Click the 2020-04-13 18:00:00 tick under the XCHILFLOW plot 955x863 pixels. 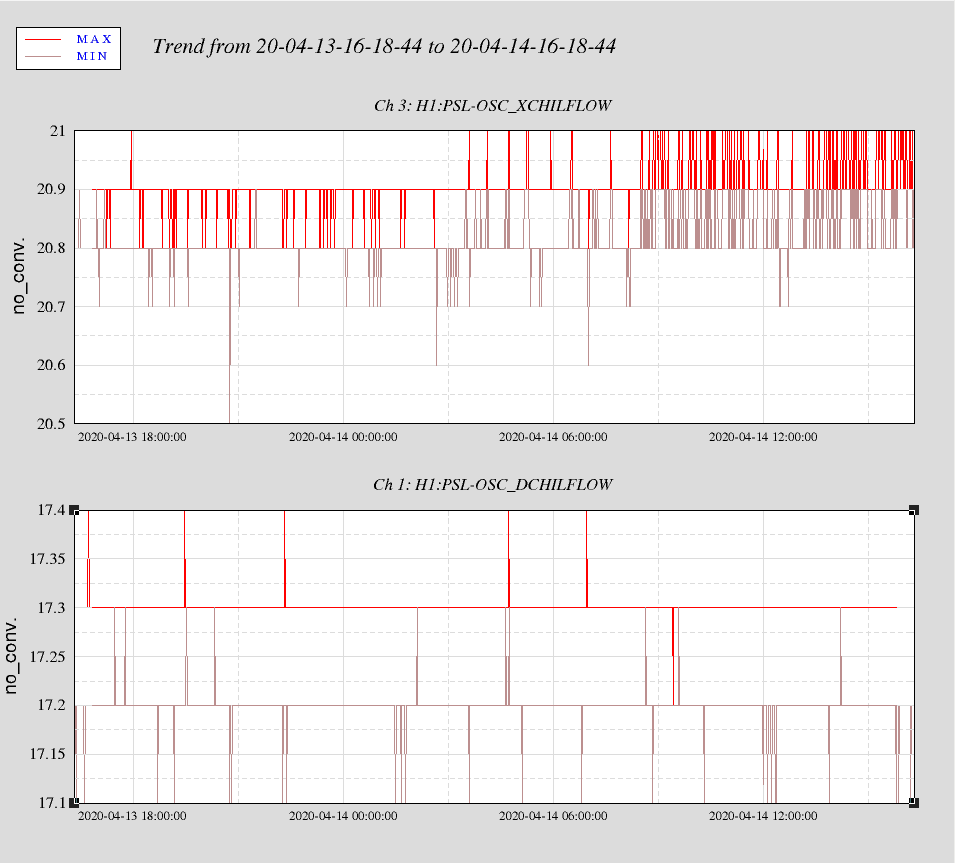tap(132, 437)
